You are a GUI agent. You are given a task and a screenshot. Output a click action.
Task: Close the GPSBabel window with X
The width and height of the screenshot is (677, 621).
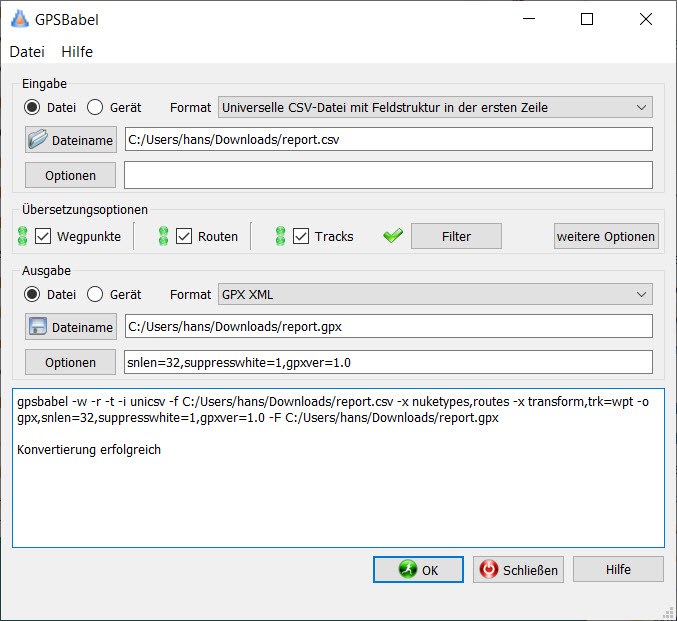tap(646, 19)
